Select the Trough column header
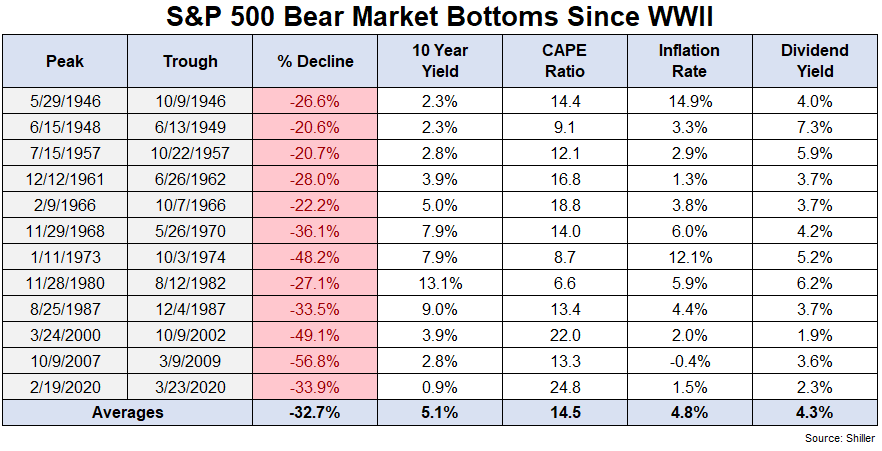This screenshot has width=882, height=451. coord(190,61)
